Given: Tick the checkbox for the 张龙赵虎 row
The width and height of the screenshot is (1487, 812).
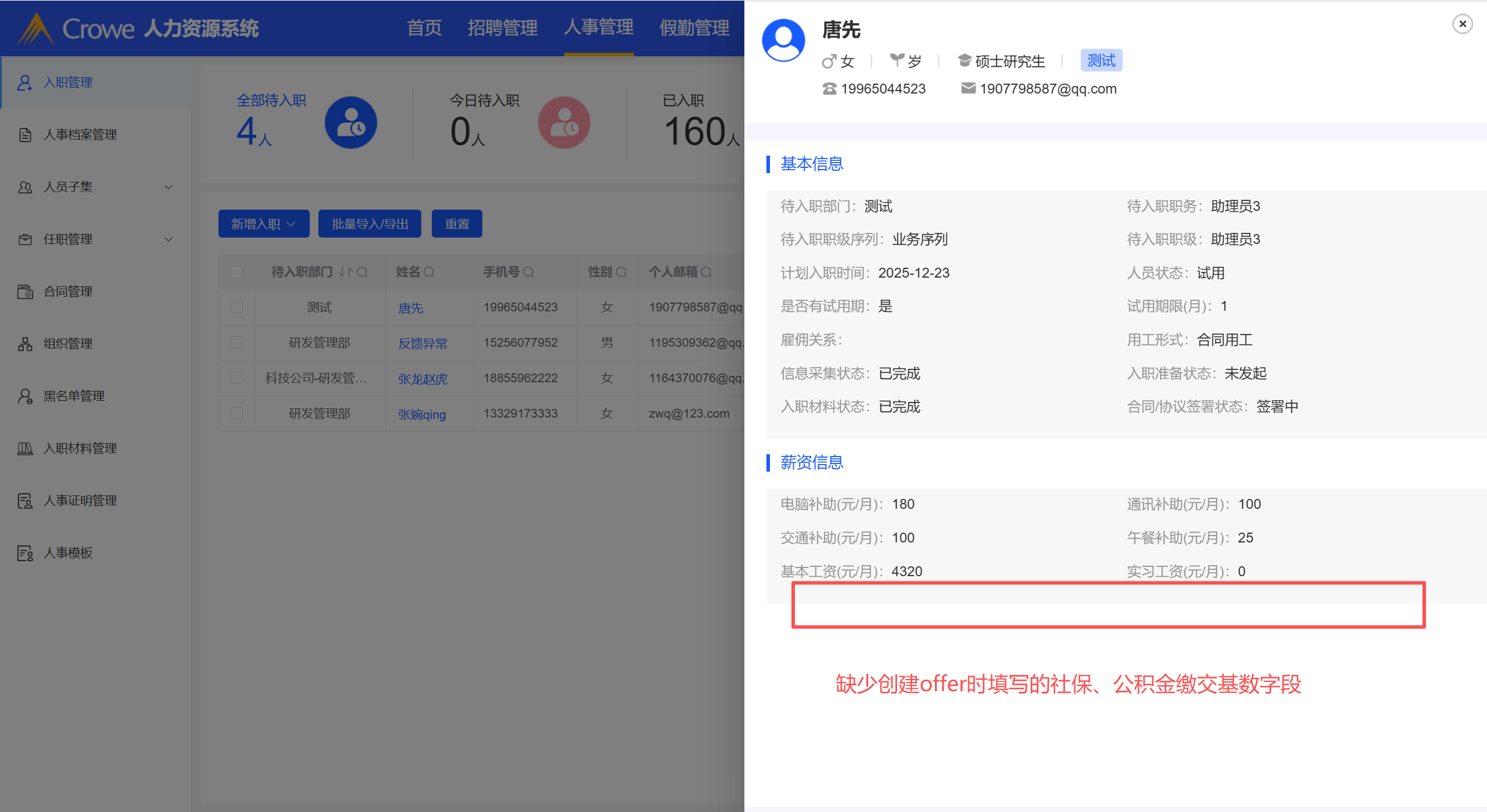Looking at the screenshot, I should 237,378.
